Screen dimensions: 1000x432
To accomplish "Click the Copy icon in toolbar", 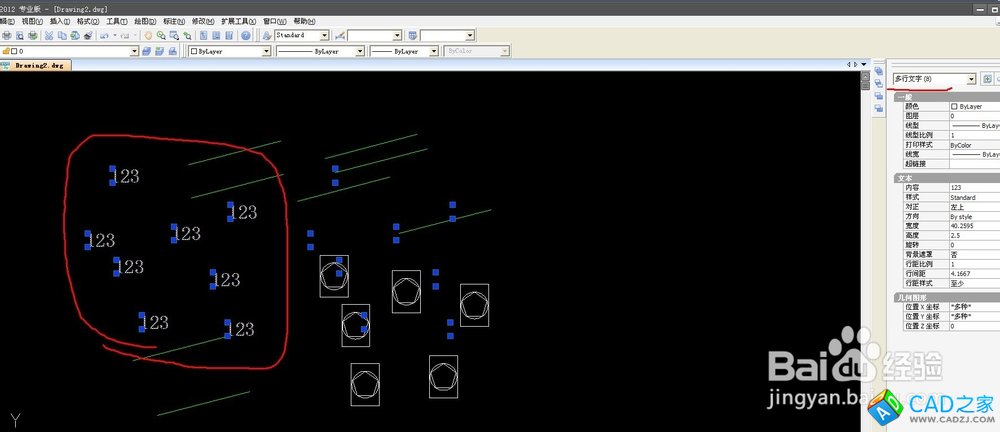I will tap(62, 36).
